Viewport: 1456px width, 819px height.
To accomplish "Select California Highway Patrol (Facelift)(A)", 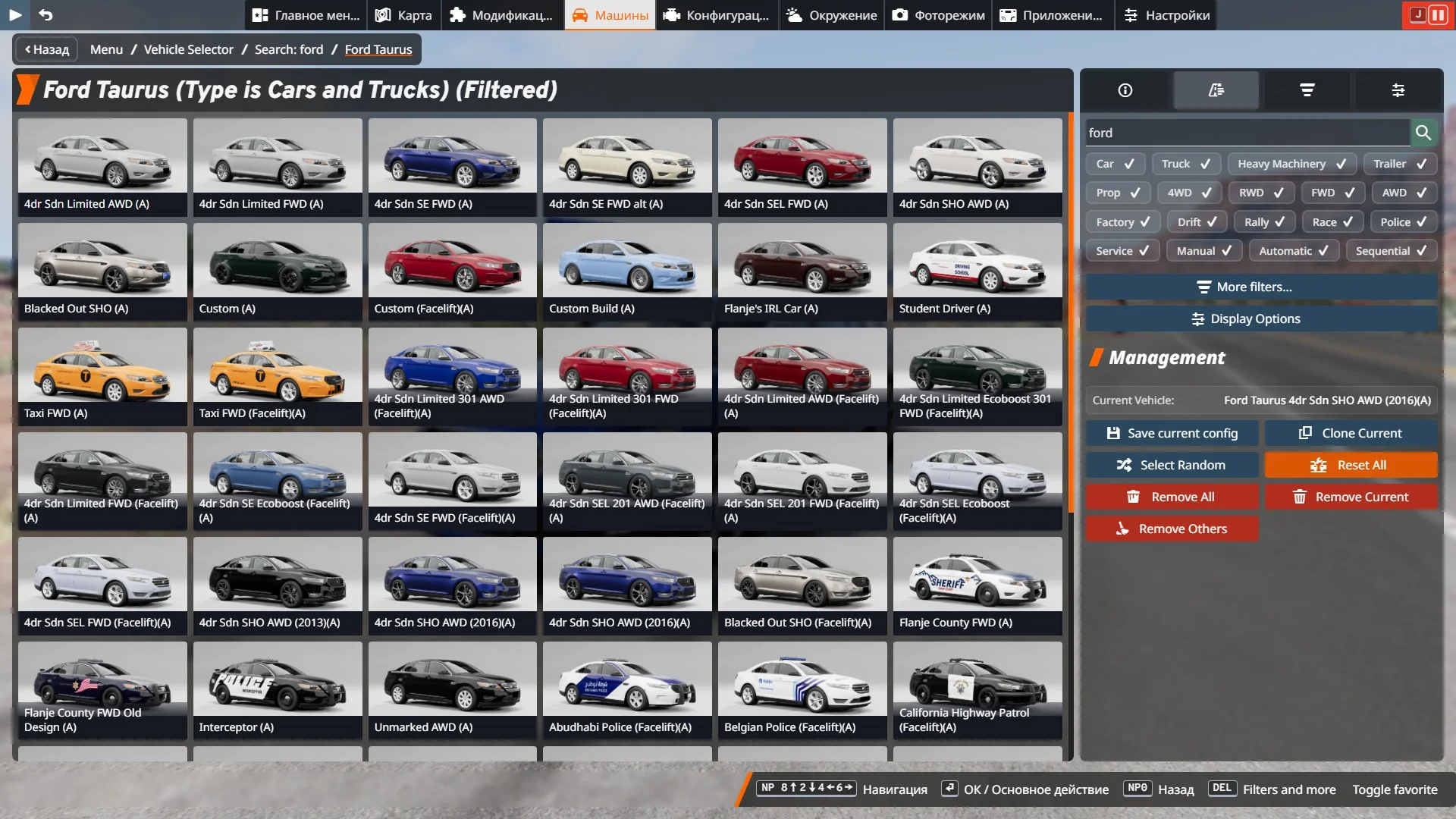I will click(977, 690).
